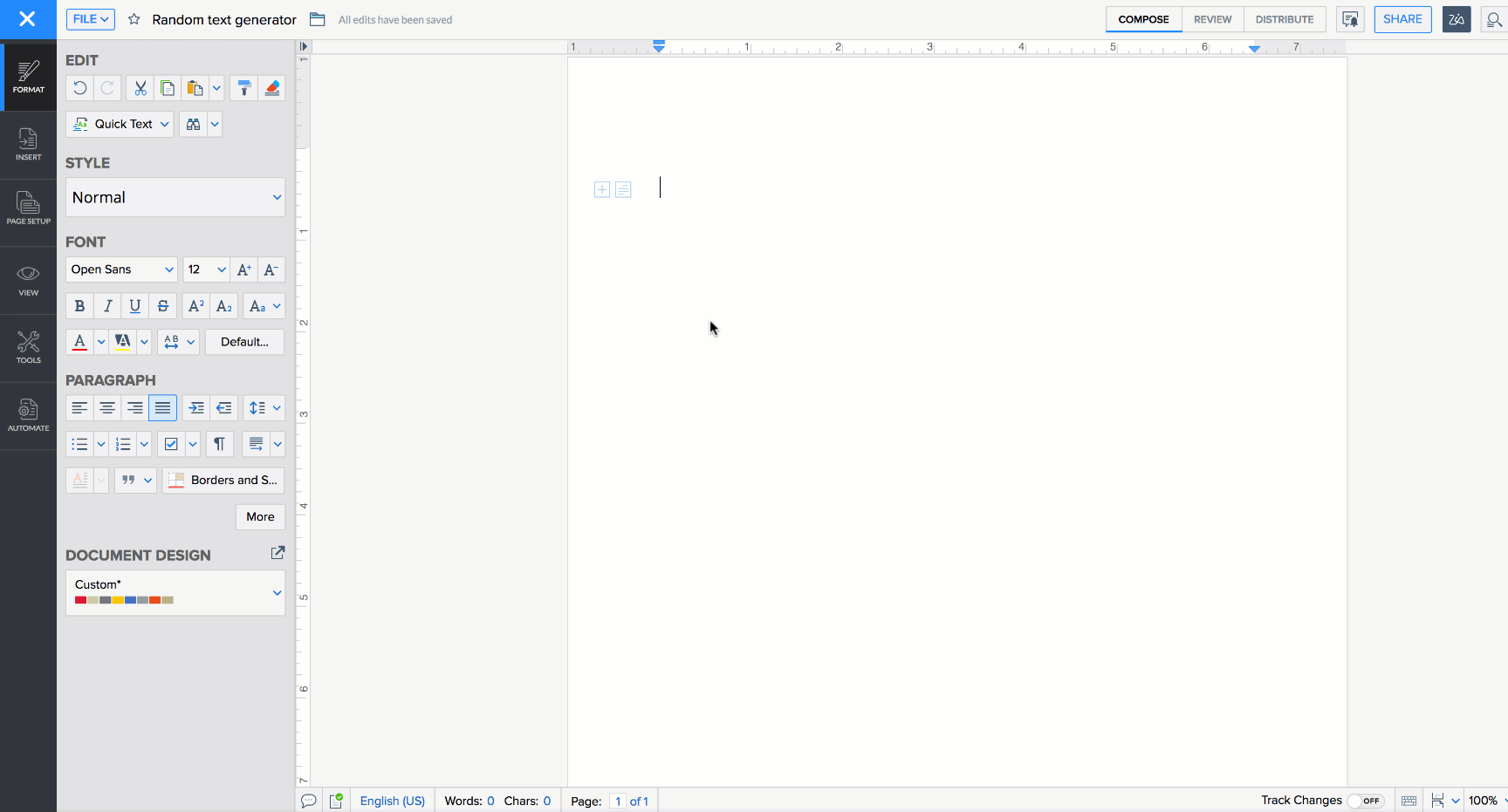Change font with Open Sans dropdown
This screenshot has height=812, width=1508.
tap(120, 270)
